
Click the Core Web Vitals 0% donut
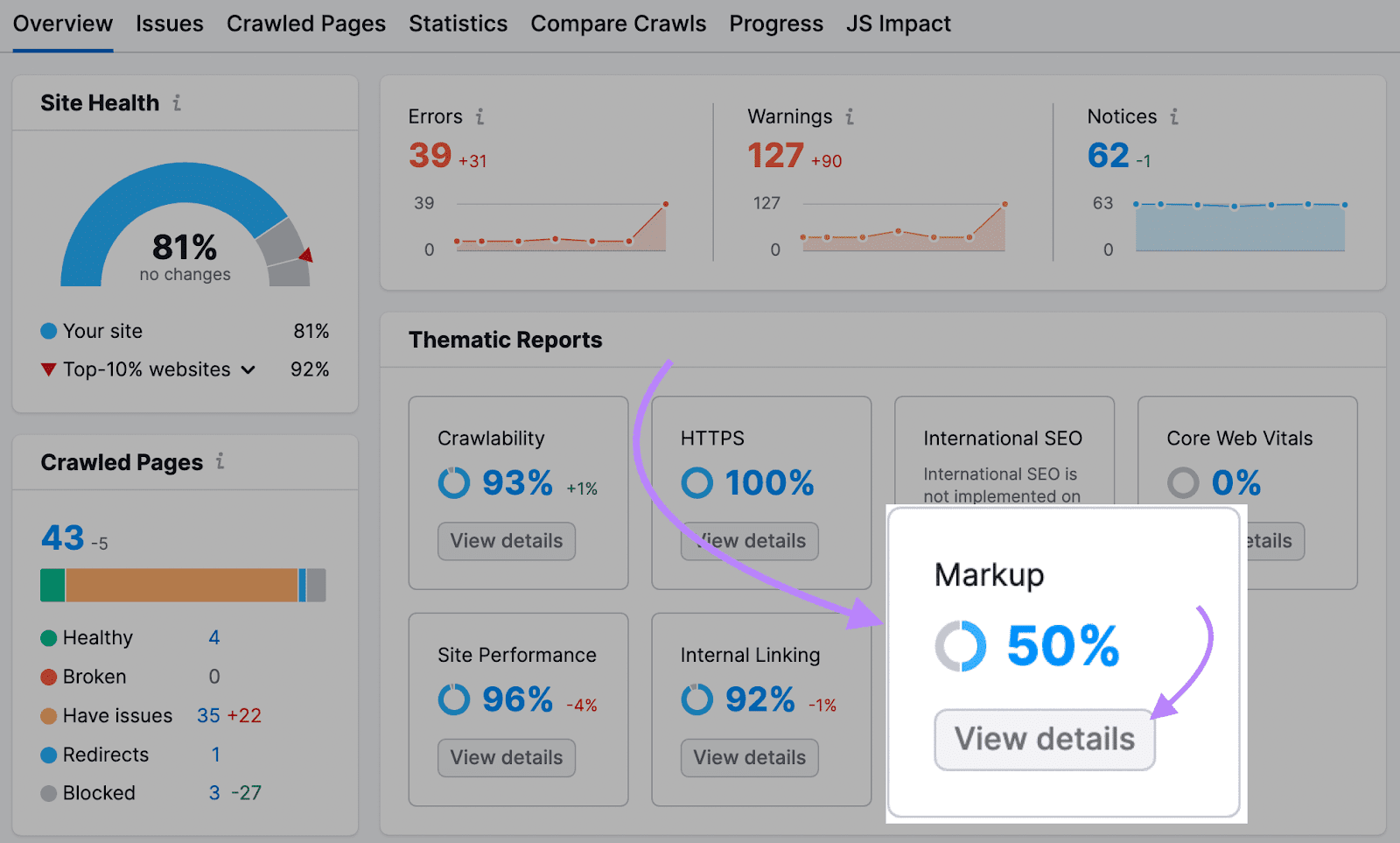click(1183, 482)
